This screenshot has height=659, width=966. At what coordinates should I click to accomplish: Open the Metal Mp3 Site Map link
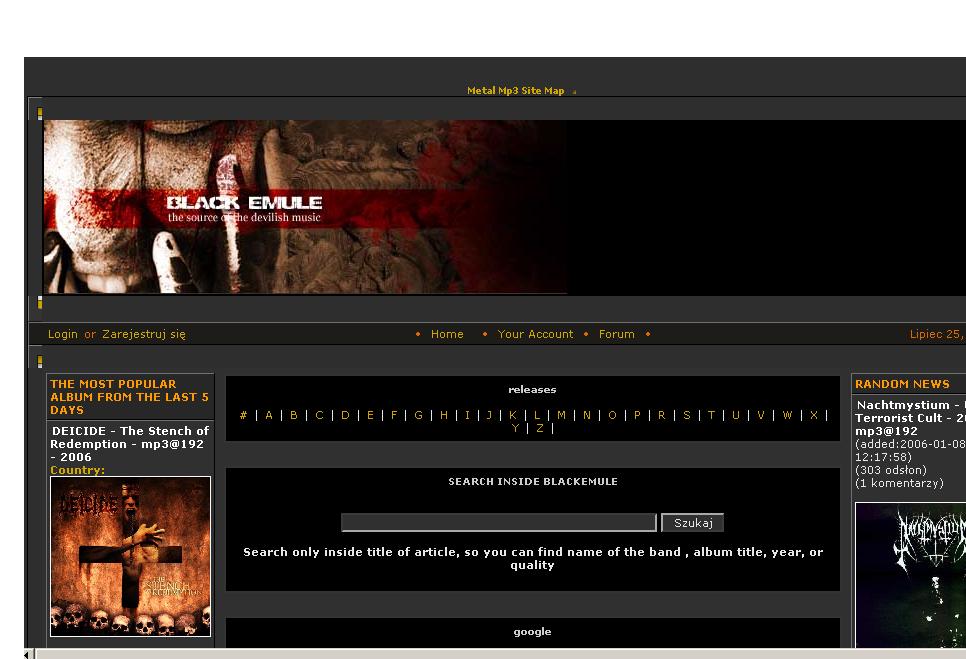pyautogui.click(x=515, y=91)
